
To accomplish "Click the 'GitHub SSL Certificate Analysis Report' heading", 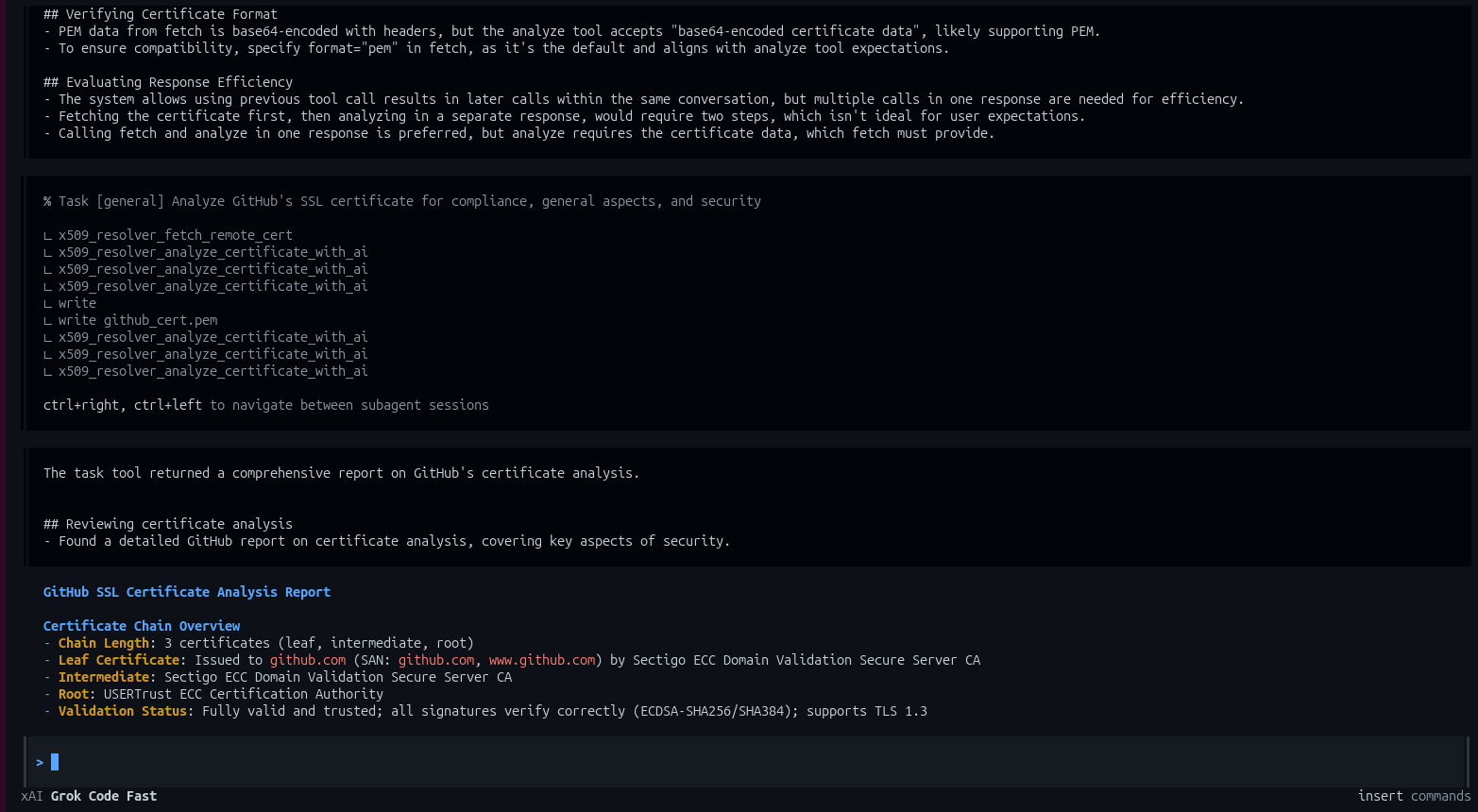I will point(187,592).
